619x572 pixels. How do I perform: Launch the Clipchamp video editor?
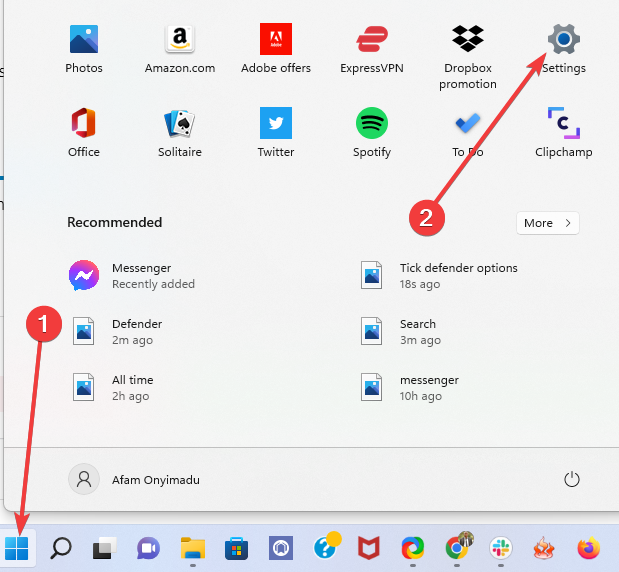coord(563,132)
